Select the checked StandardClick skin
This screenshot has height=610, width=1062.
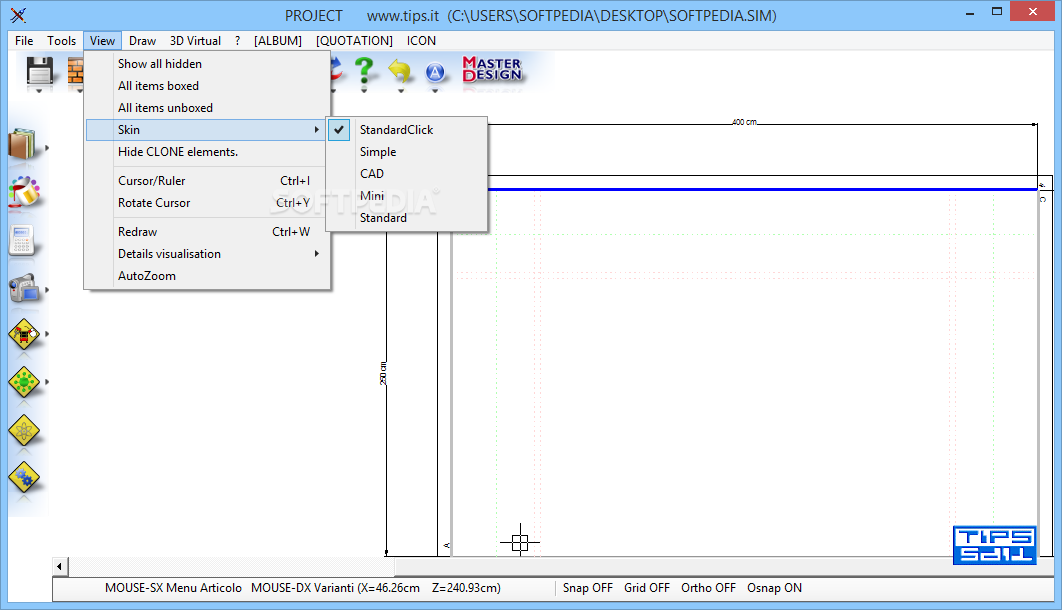click(x=406, y=129)
